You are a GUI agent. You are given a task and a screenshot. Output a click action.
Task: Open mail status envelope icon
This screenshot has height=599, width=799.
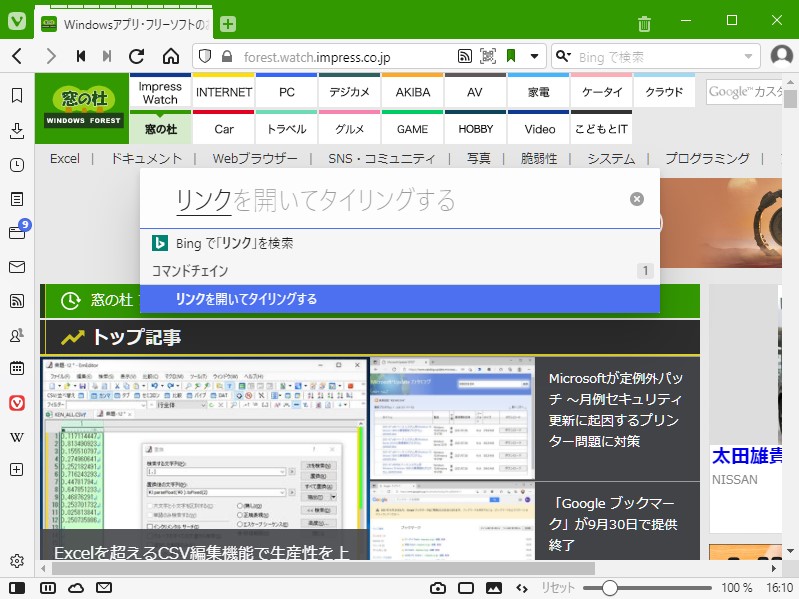[x=104, y=588]
